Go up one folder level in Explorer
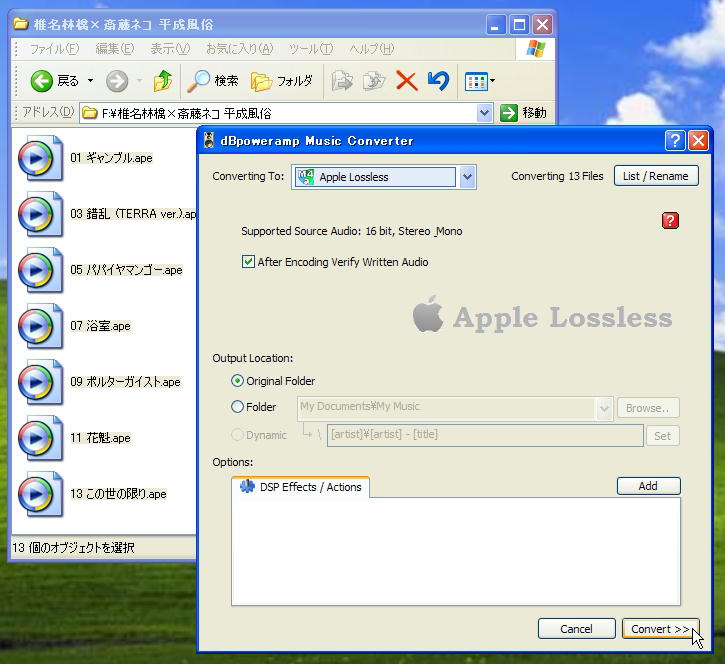 [163, 81]
